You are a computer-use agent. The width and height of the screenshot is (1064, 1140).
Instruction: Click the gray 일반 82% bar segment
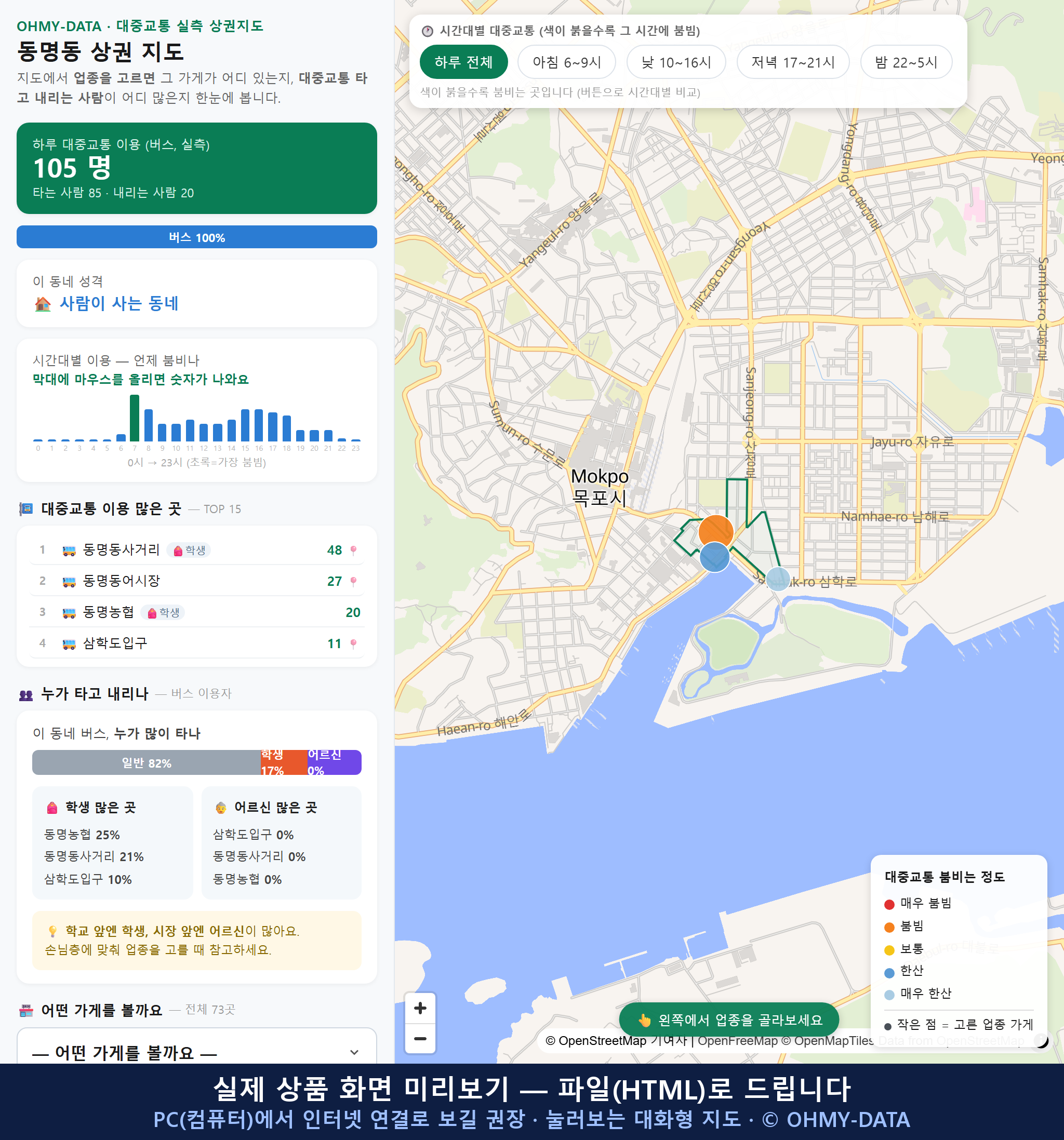pos(147,762)
